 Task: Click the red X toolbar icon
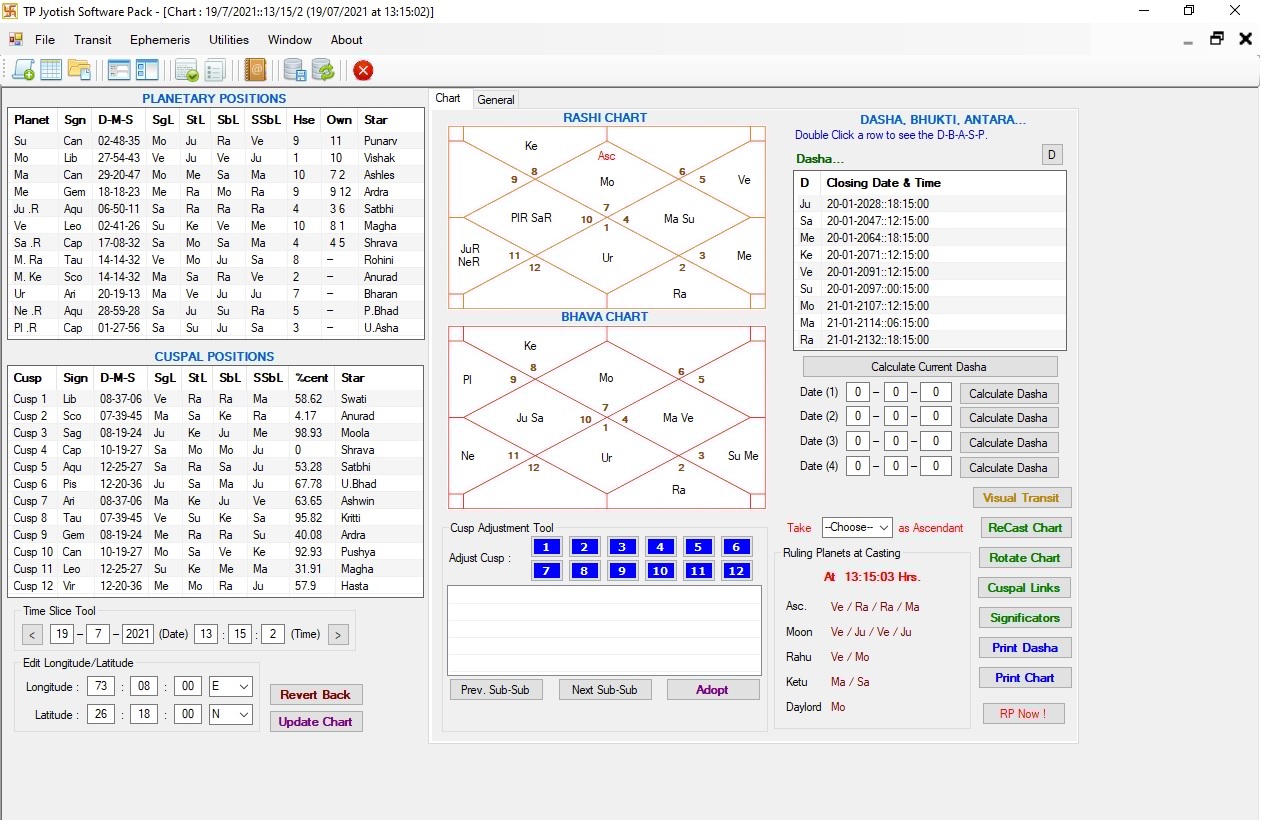click(x=363, y=70)
